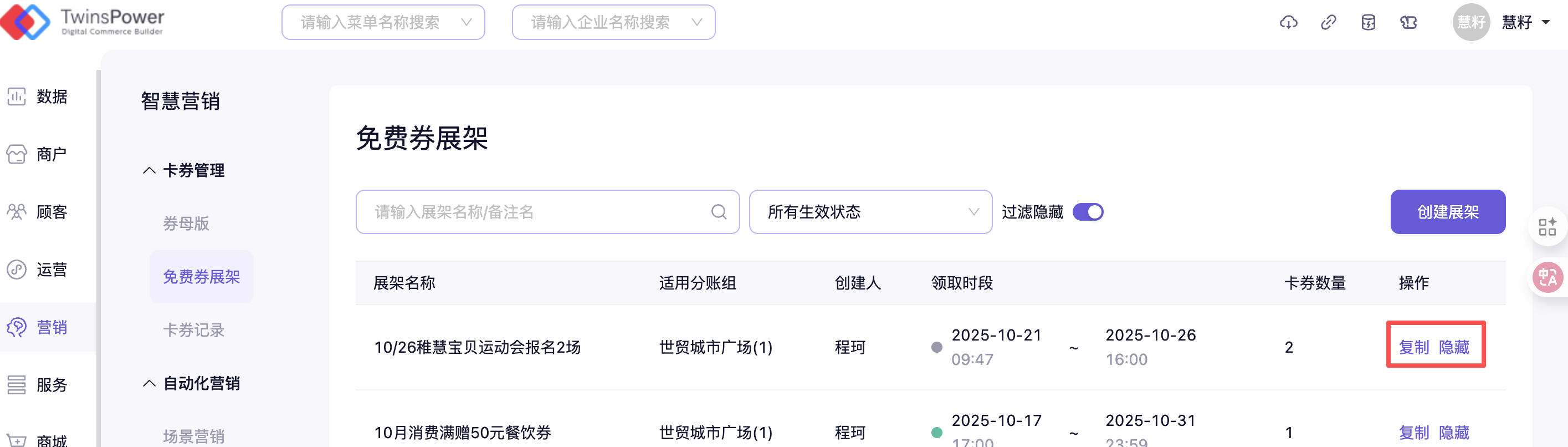1568x447 pixels.
Task: Click the search magnifier in shelf name field
Action: [x=718, y=212]
